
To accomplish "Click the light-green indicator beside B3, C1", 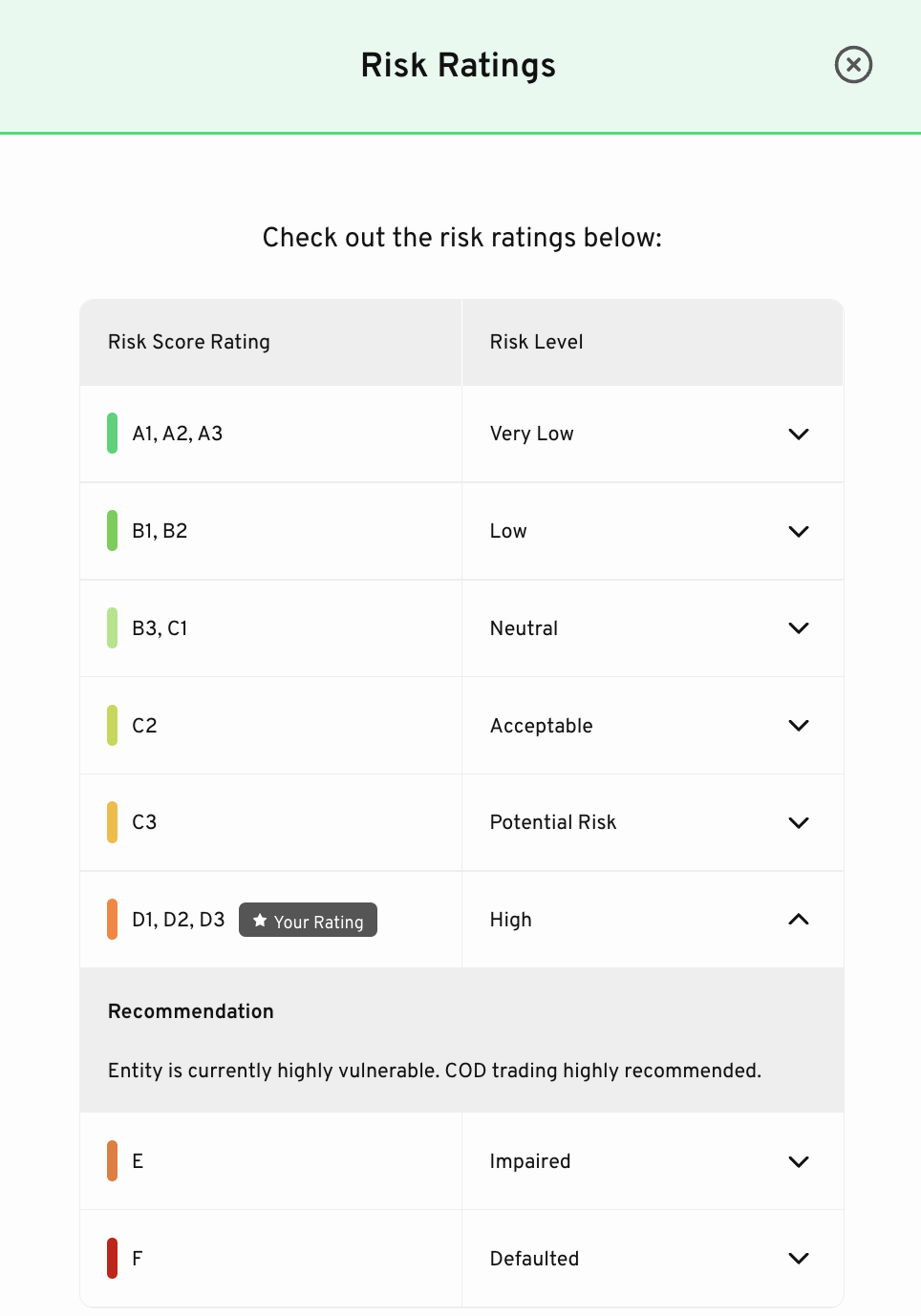I will coord(111,627).
